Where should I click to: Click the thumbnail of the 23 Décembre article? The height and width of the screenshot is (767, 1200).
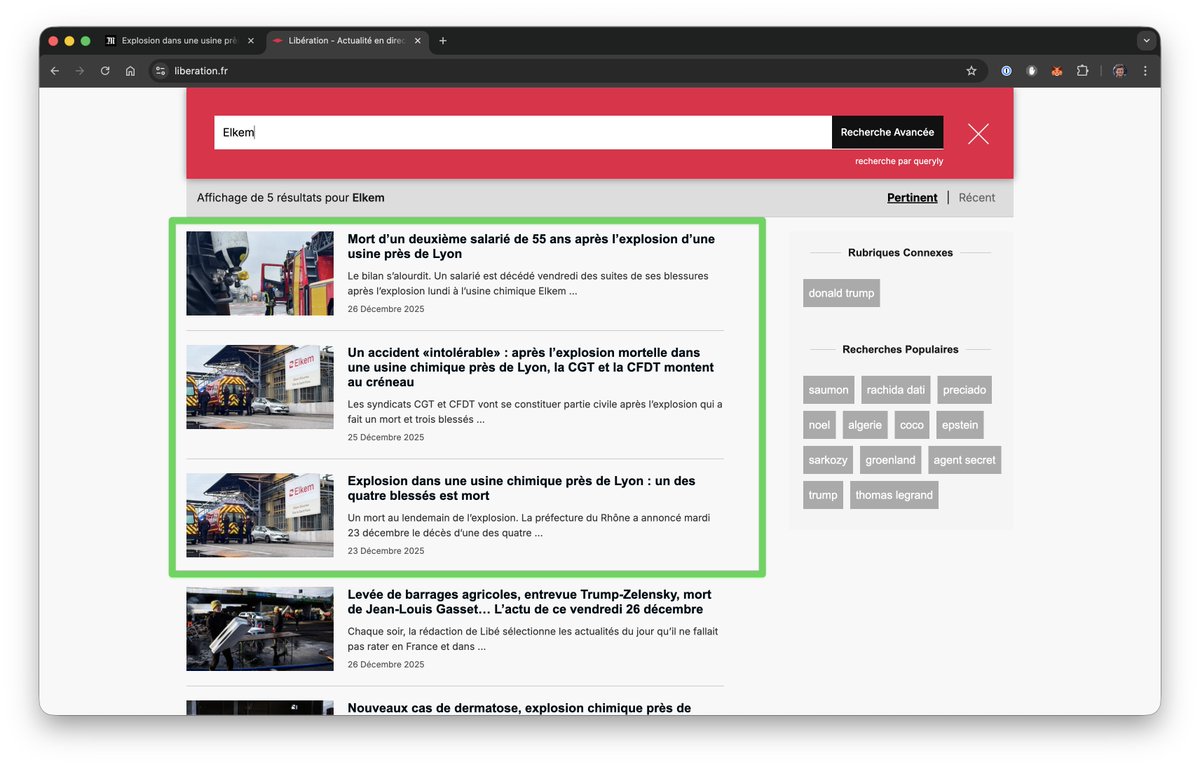coord(260,515)
